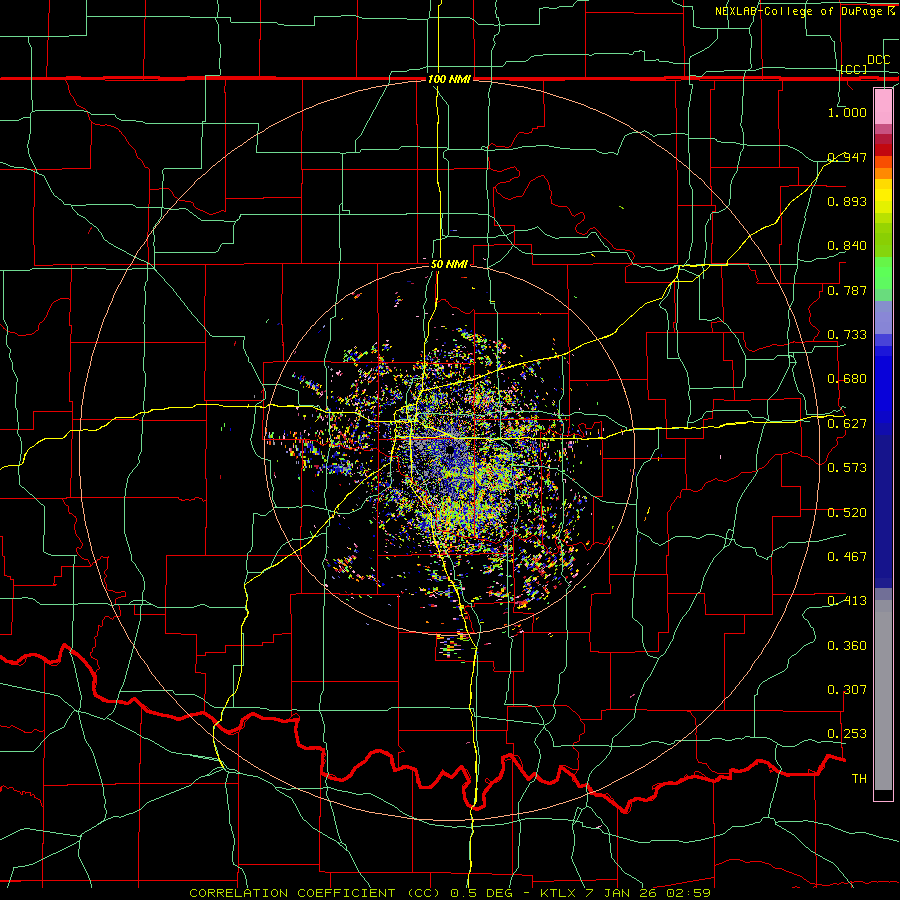Select the 0.253 legend value
Image resolution: width=900 pixels, height=900 pixels.
[x=847, y=734]
